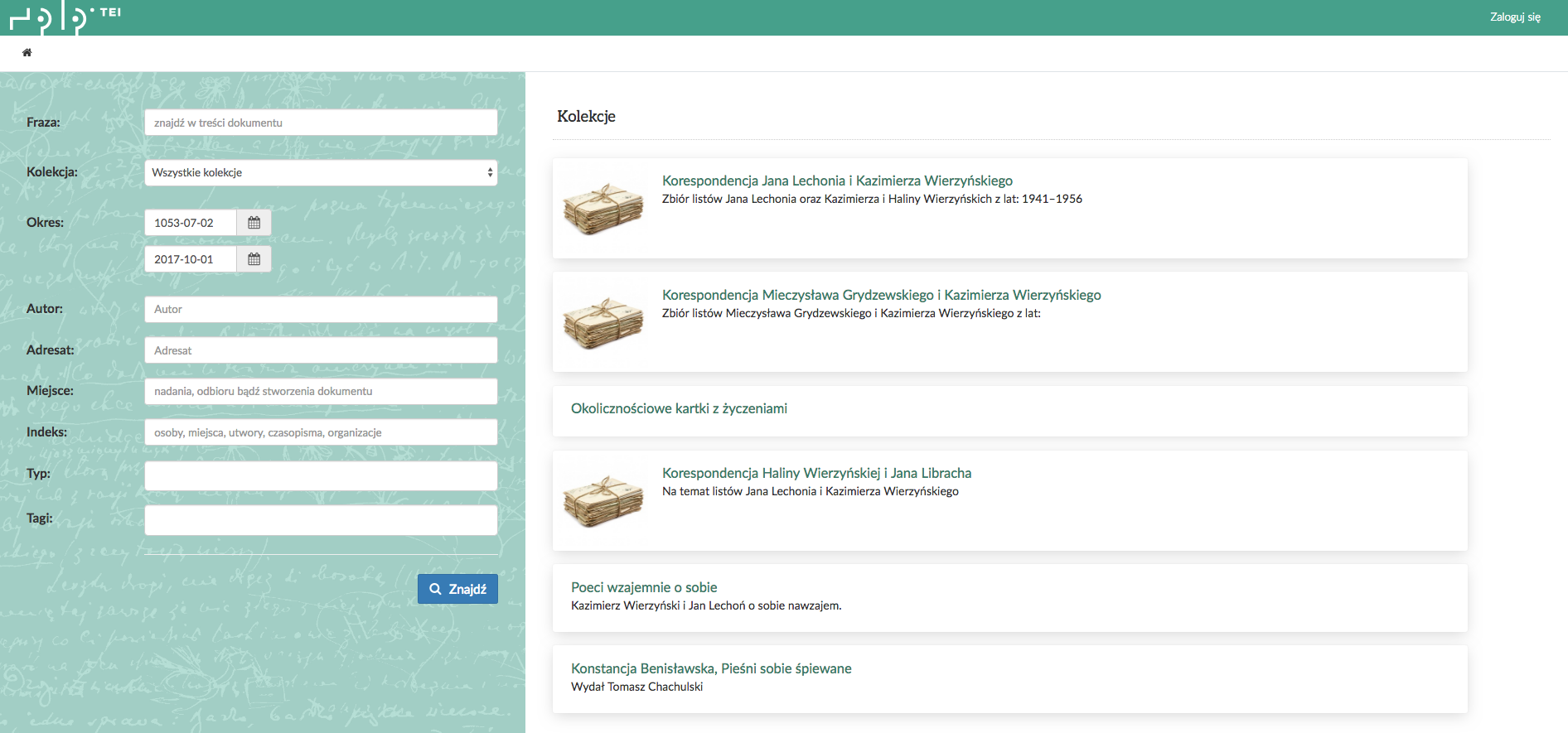The image size is (1568, 733).
Task: Click into the Typ field
Action: [x=321, y=476]
